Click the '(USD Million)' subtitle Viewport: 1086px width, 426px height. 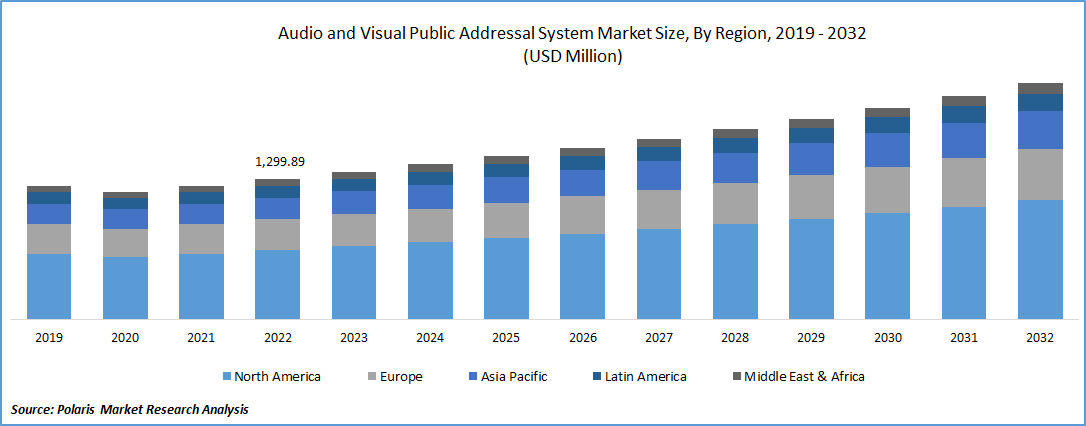(572, 57)
